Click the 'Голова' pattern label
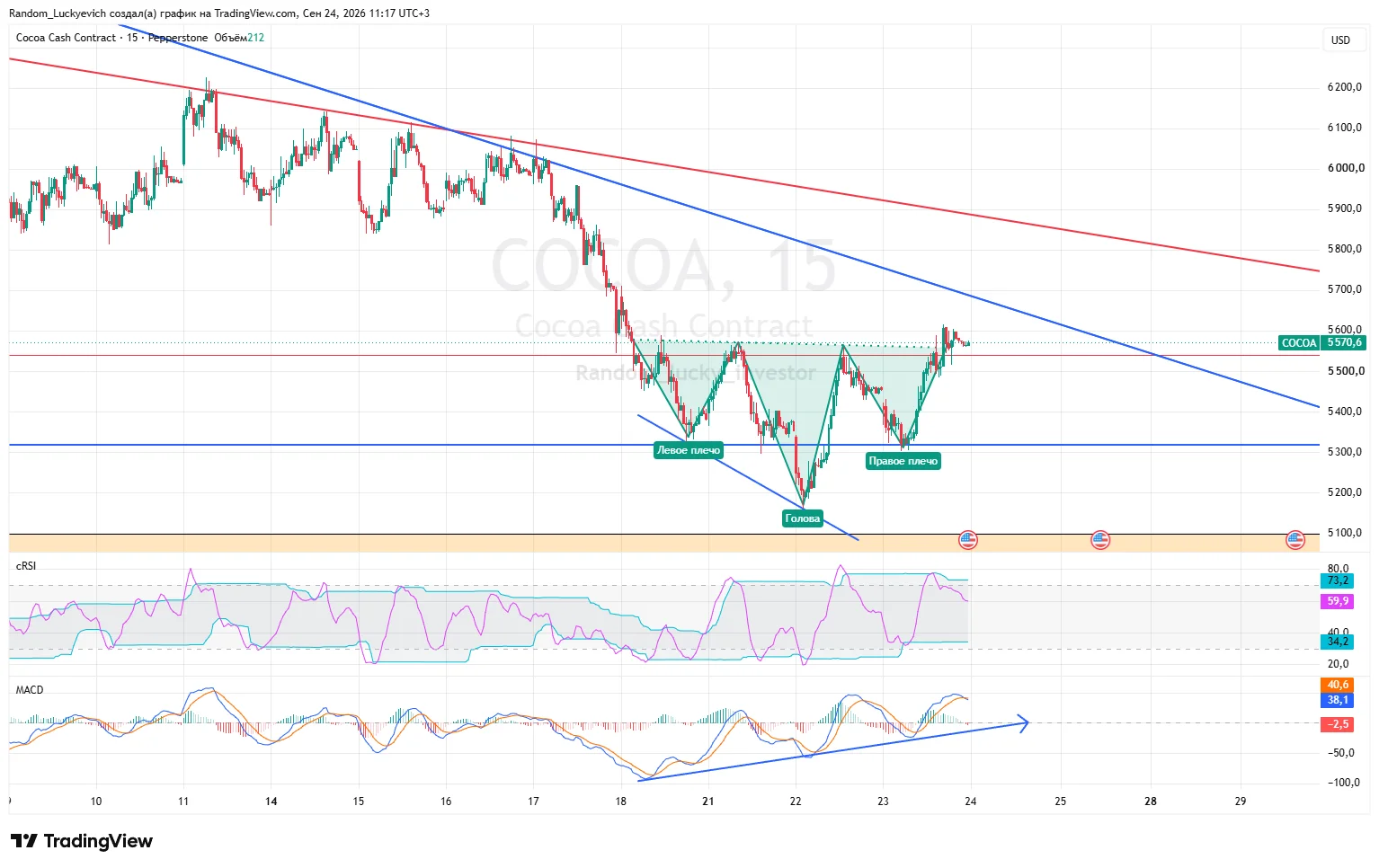The image size is (1379, 868). click(803, 518)
